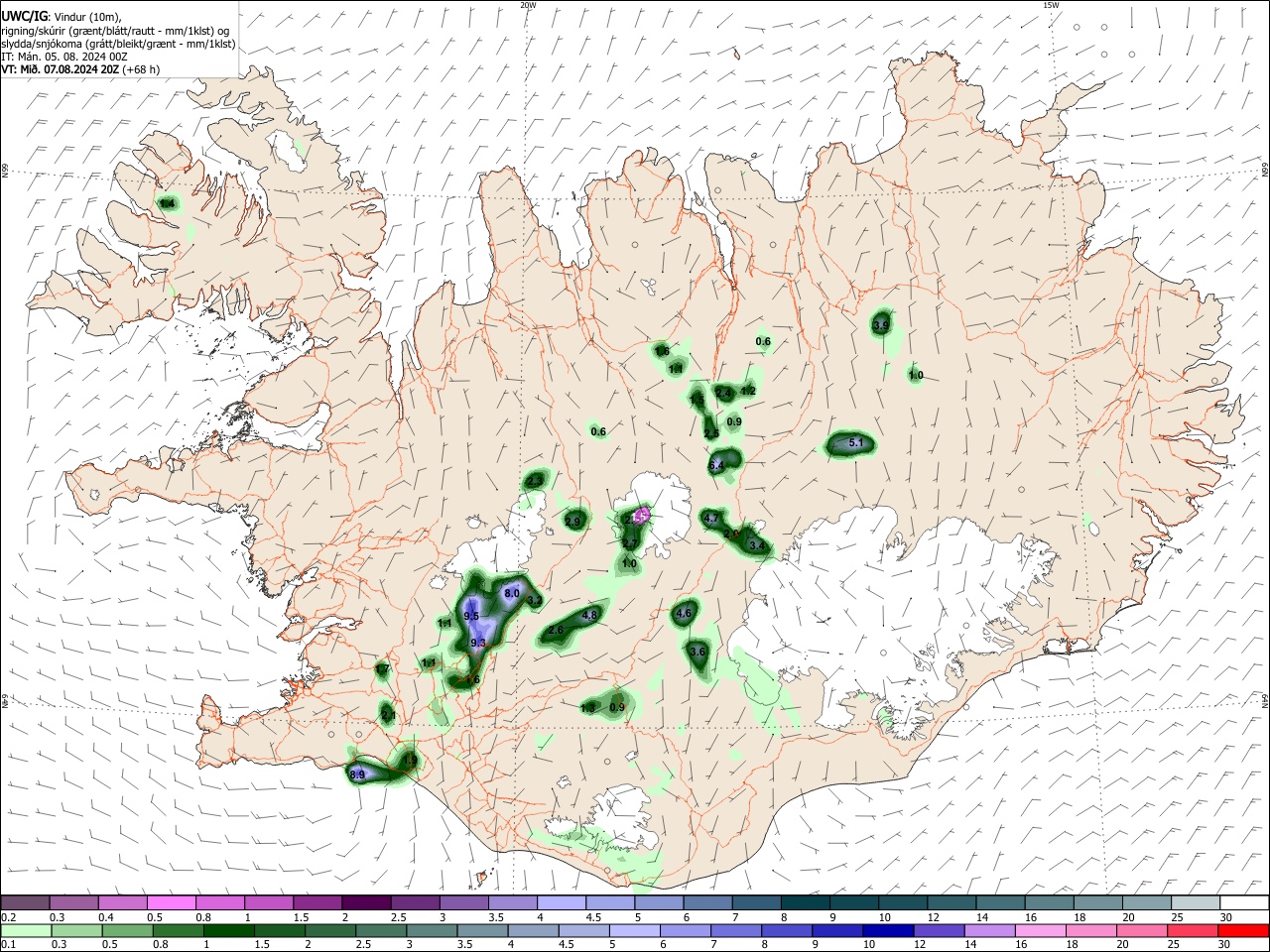Click the 3.6 rainfall value
Image resolution: width=1270 pixels, height=952 pixels.
tap(698, 652)
